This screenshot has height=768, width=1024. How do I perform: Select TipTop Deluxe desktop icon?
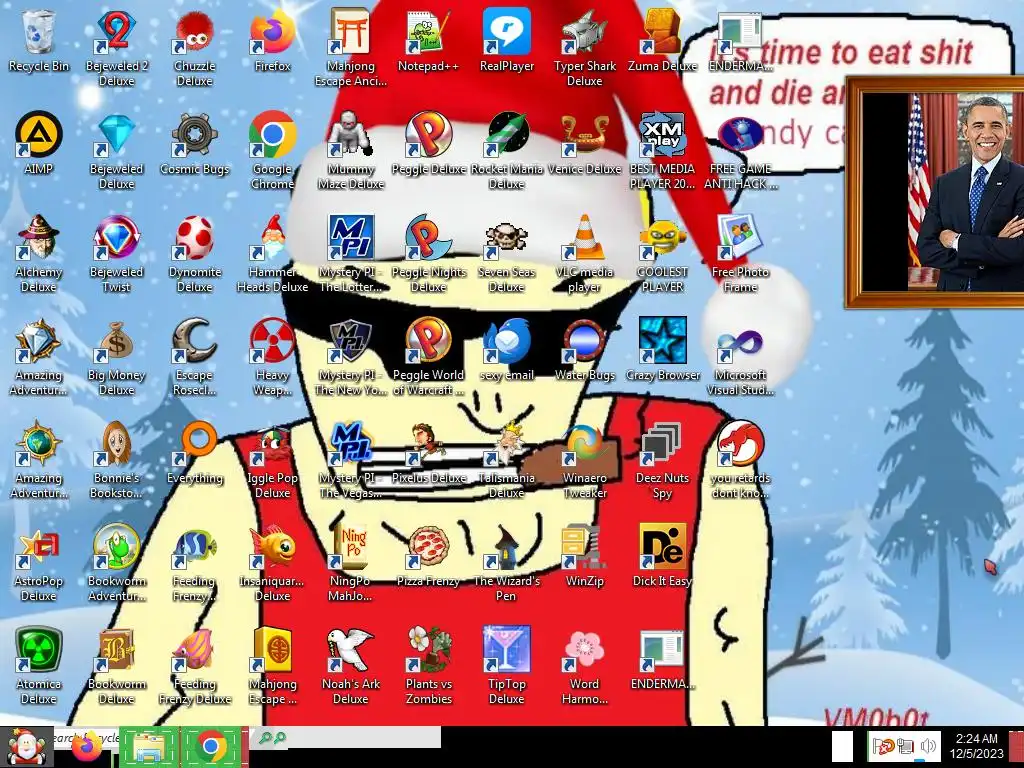(507, 667)
